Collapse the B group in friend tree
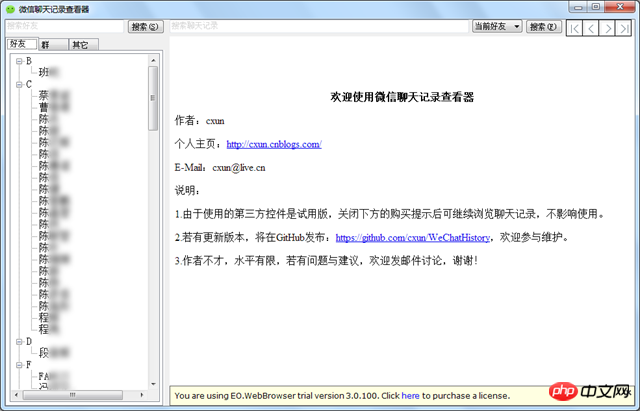640x411 pixels. (19, 61)
